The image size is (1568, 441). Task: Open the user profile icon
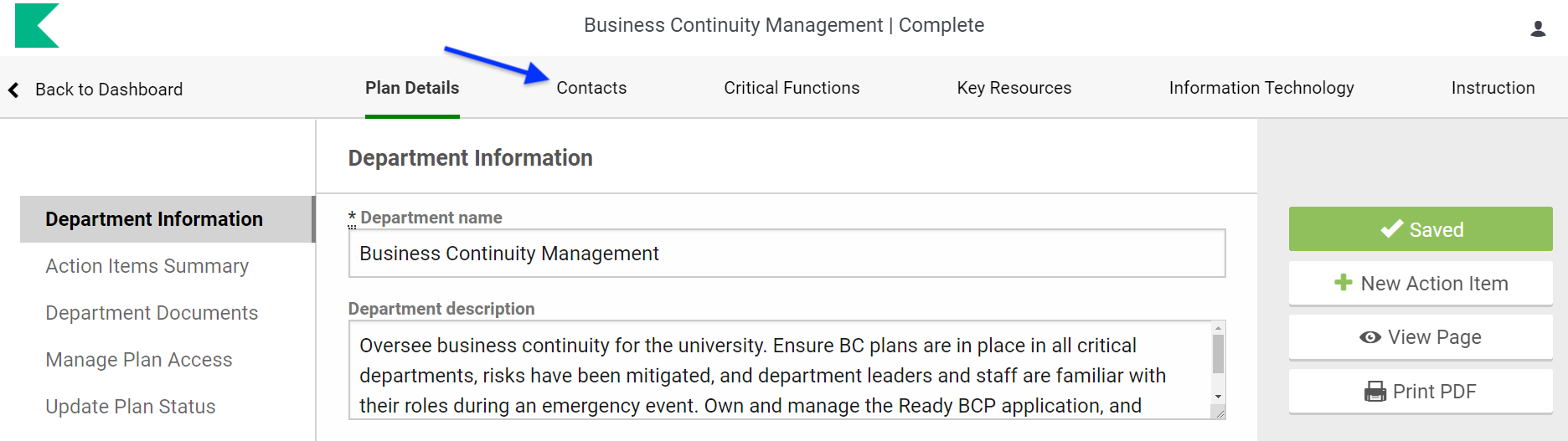tap(1538, 29)
